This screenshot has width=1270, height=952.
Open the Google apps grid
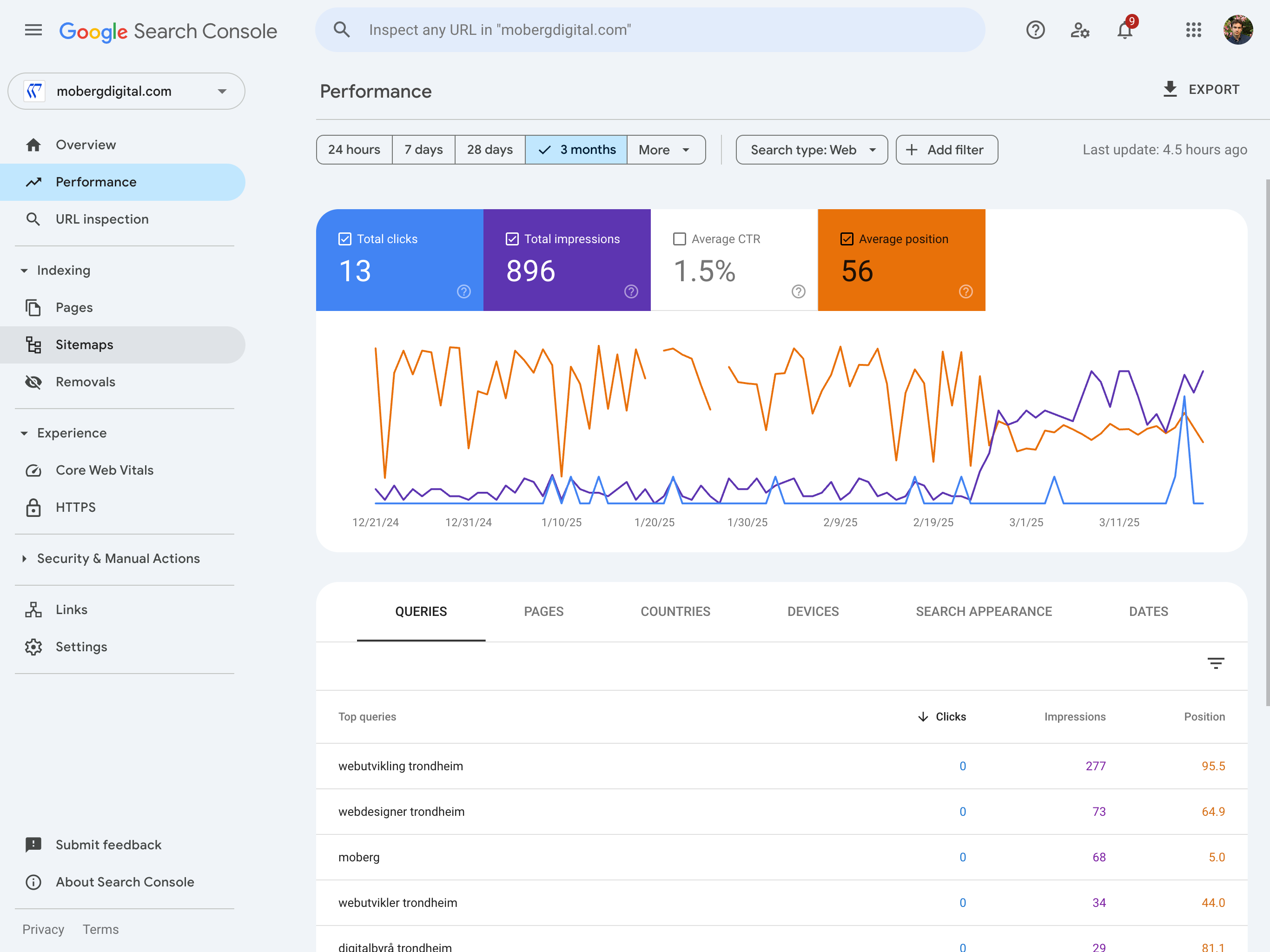[x=1194, y=30]
